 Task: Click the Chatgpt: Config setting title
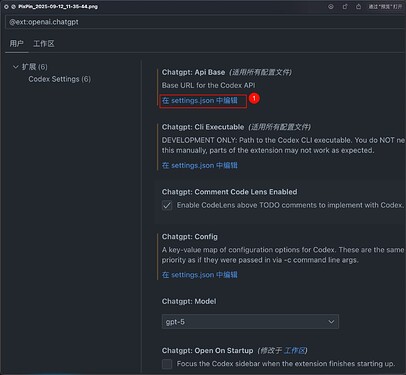(x=190, y=237)
